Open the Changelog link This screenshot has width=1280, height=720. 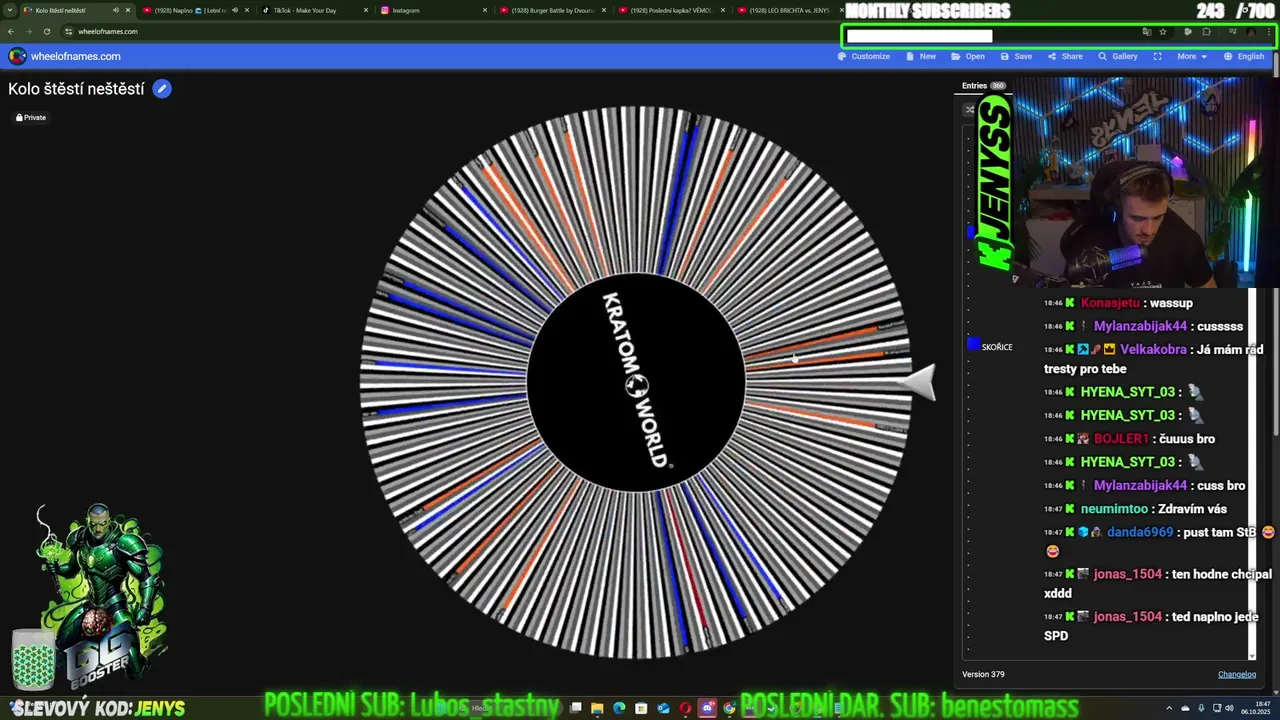[x=1237, y=674]
